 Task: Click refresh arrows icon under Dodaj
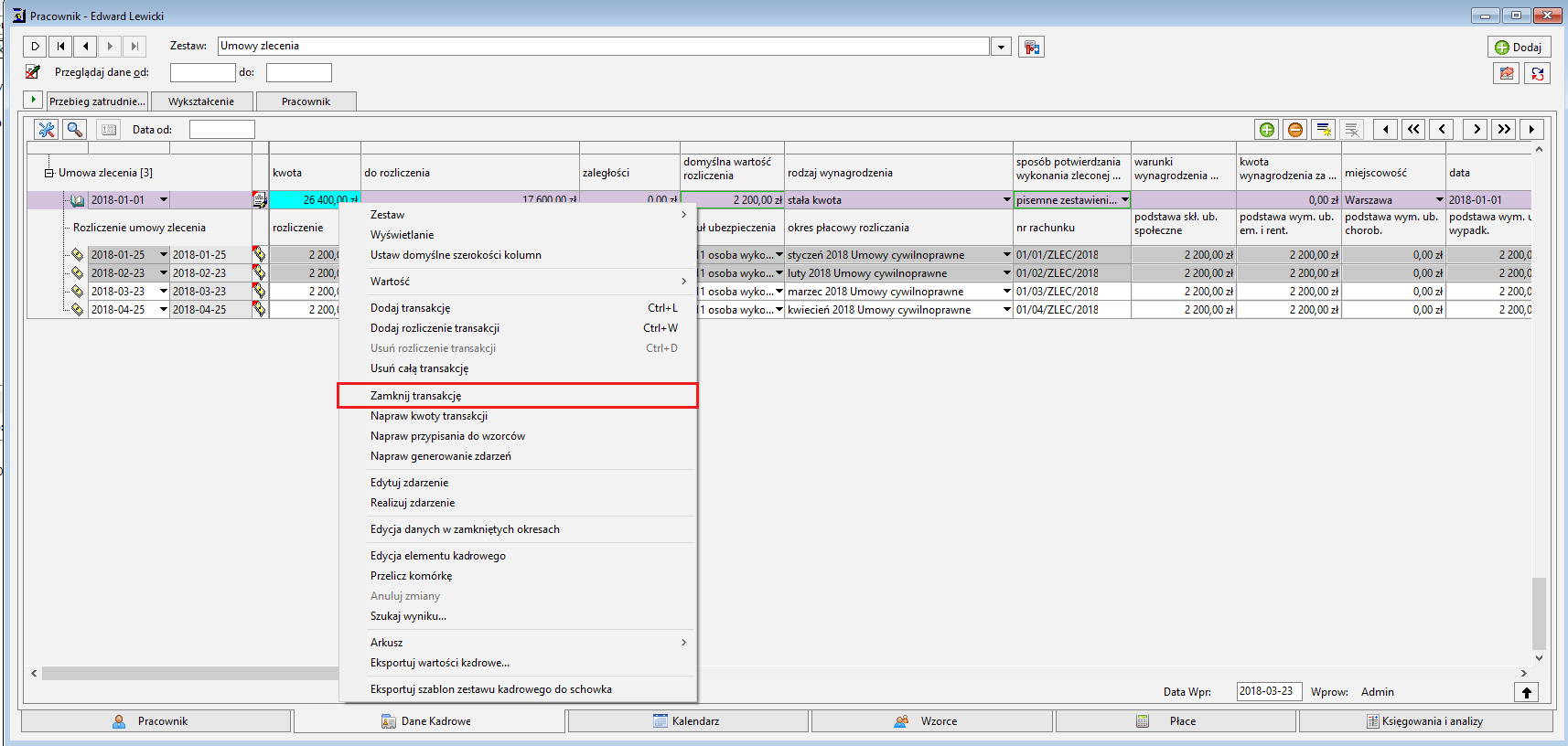tap(1537, 73)
